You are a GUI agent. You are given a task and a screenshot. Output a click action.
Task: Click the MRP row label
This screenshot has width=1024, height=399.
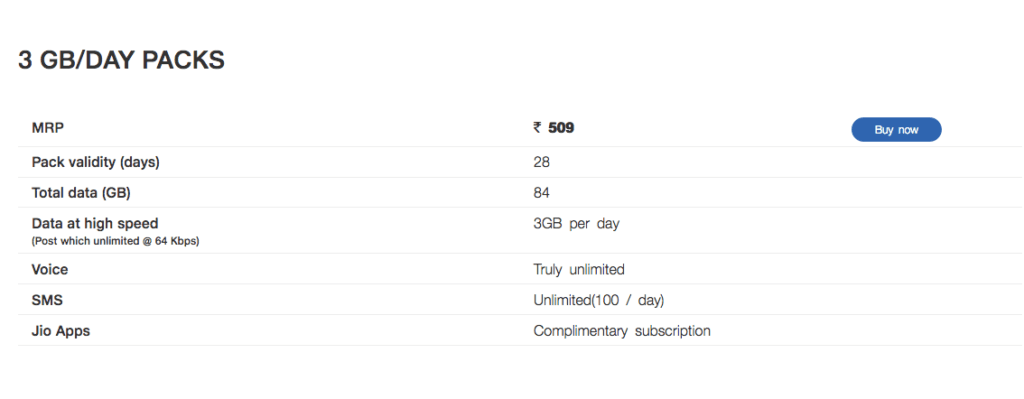coord(48,128)
